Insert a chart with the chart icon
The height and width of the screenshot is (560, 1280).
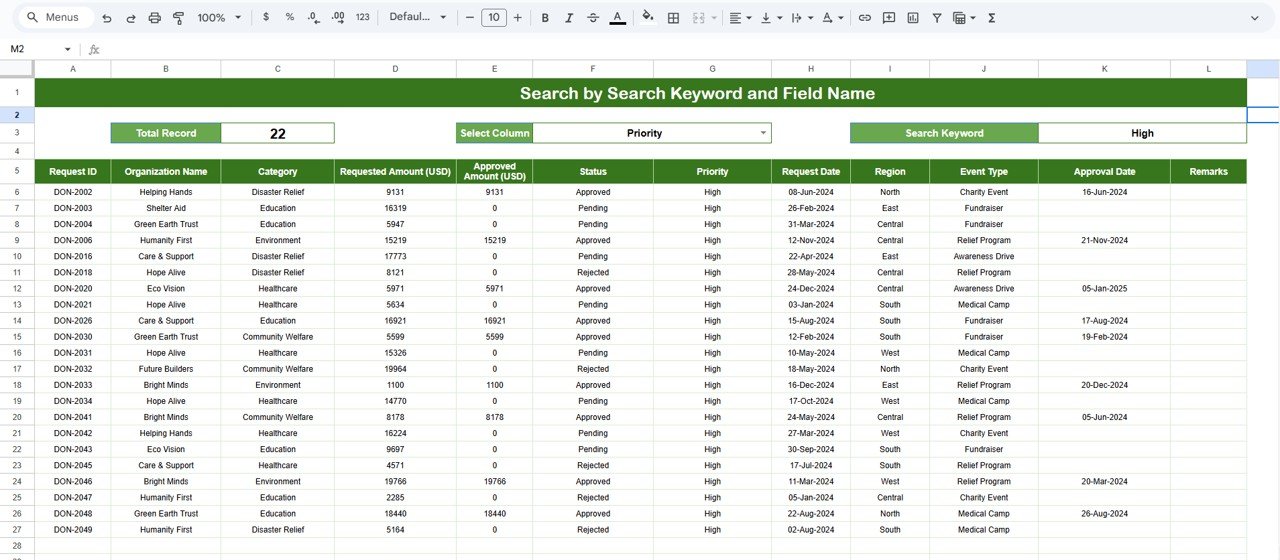click(913, 18)
